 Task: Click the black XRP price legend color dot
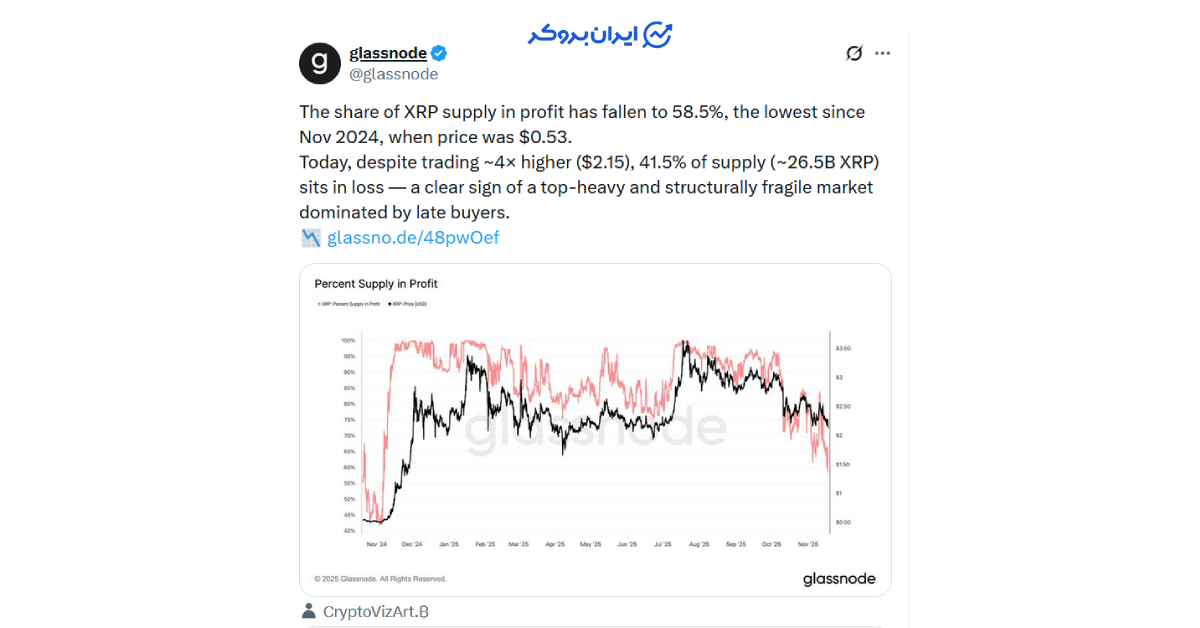pos(389,303)
